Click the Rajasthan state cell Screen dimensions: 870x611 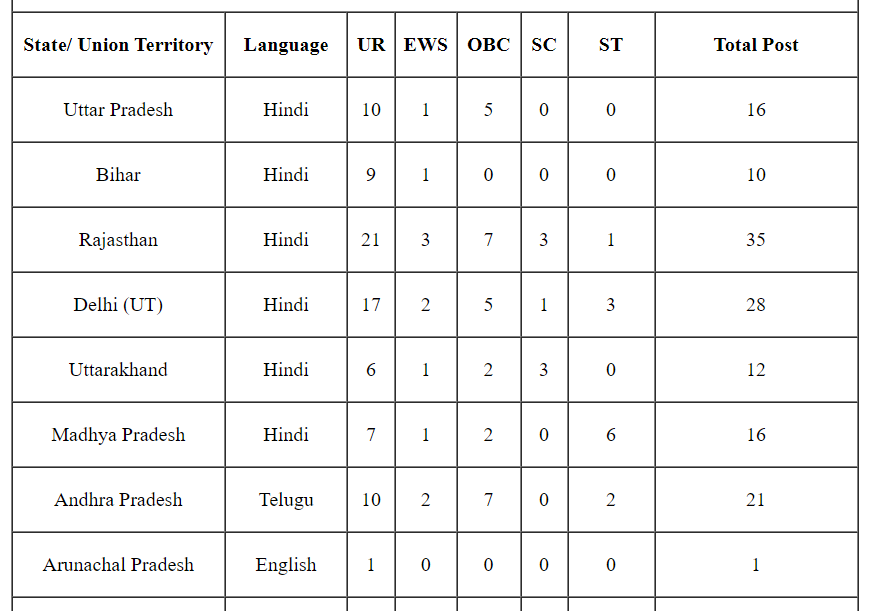[118, 239]
